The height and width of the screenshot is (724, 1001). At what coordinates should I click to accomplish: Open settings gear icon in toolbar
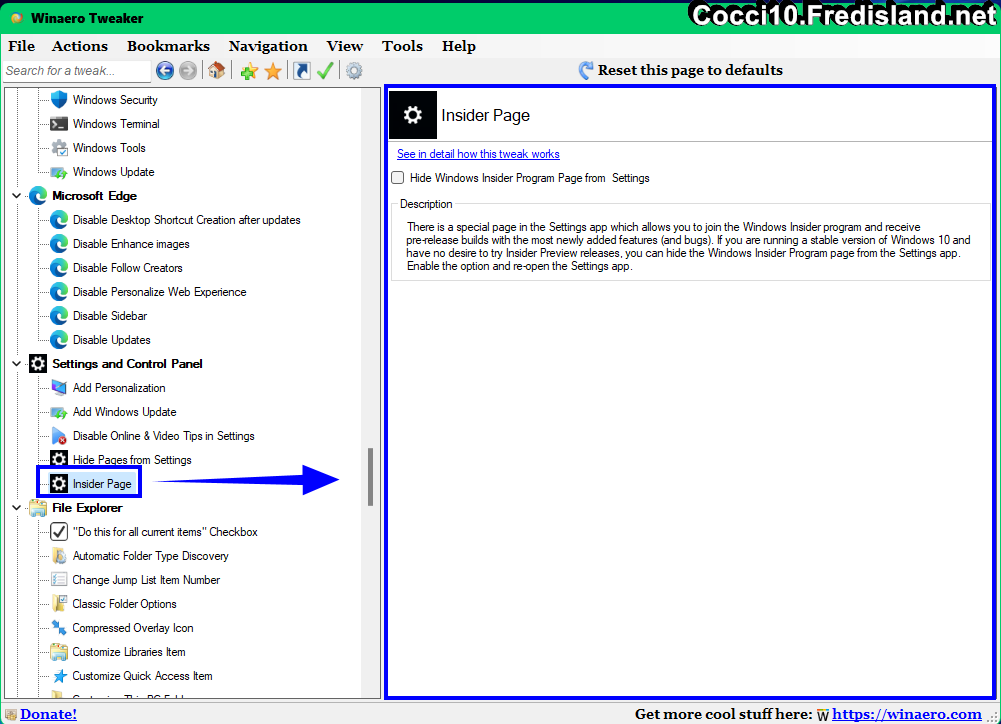354,70
